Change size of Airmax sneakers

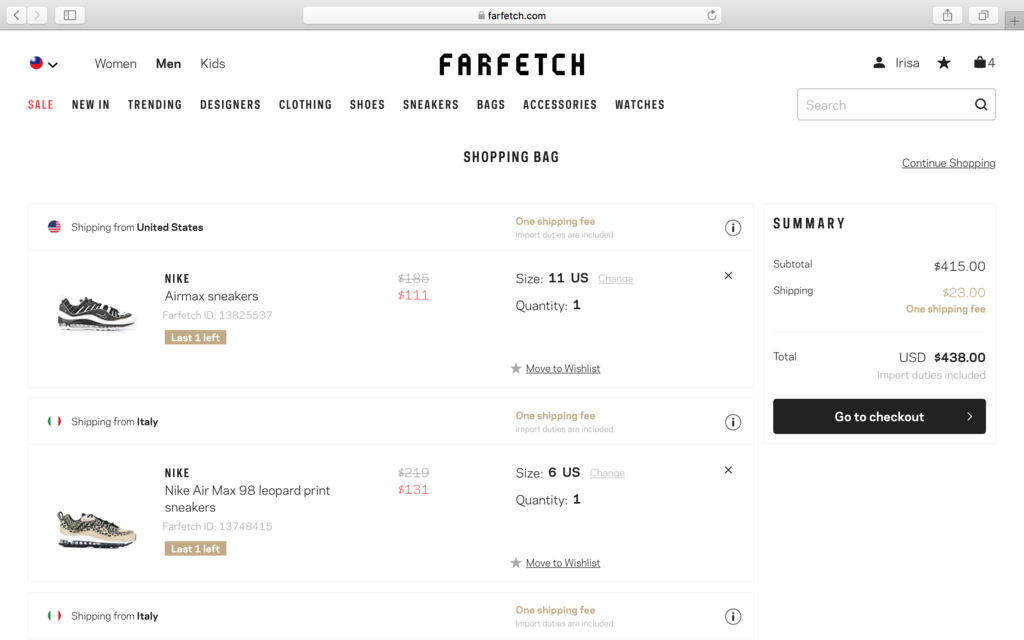615,279
